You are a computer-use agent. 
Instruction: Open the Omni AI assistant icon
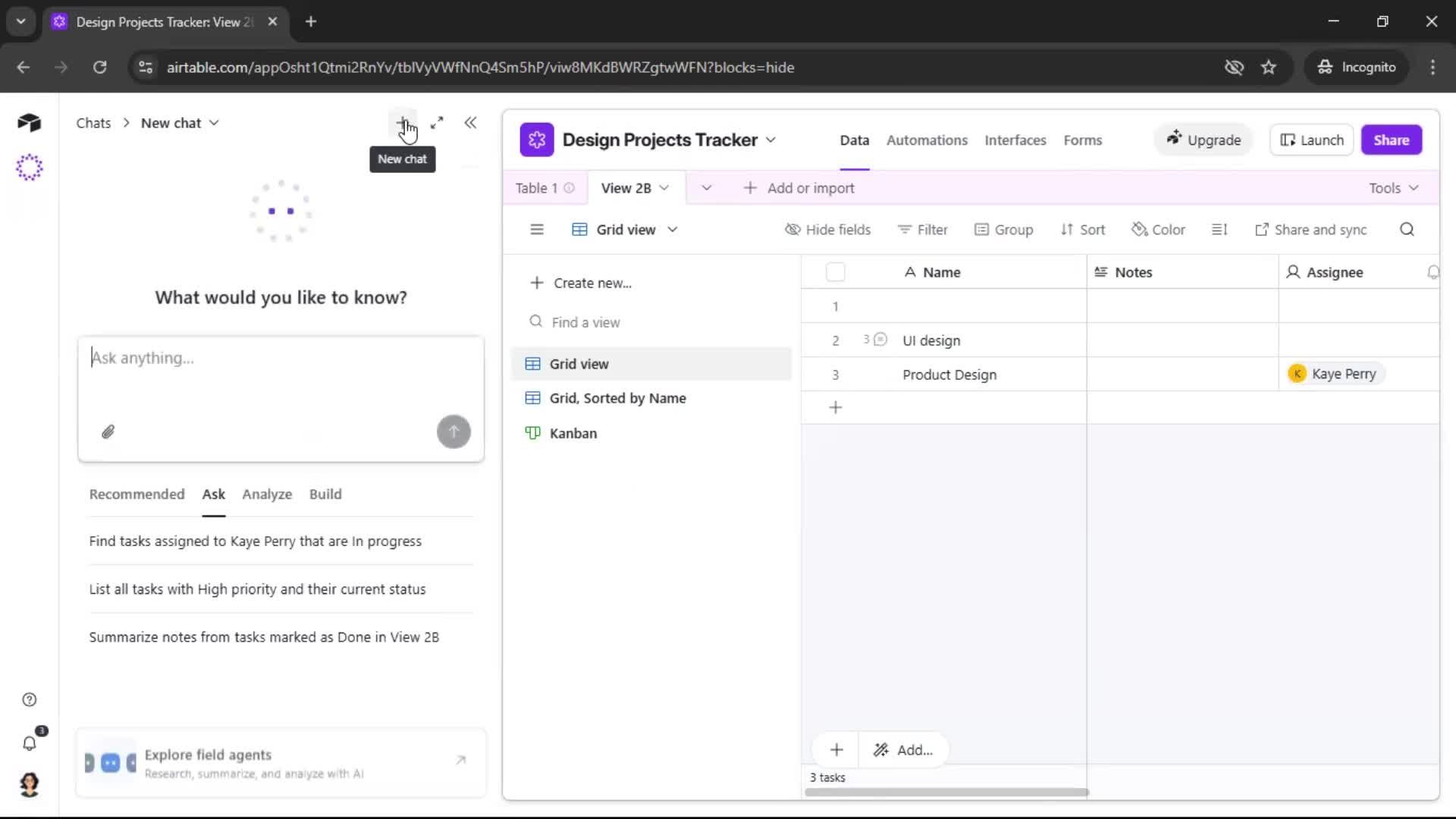(x=30, y=167)
